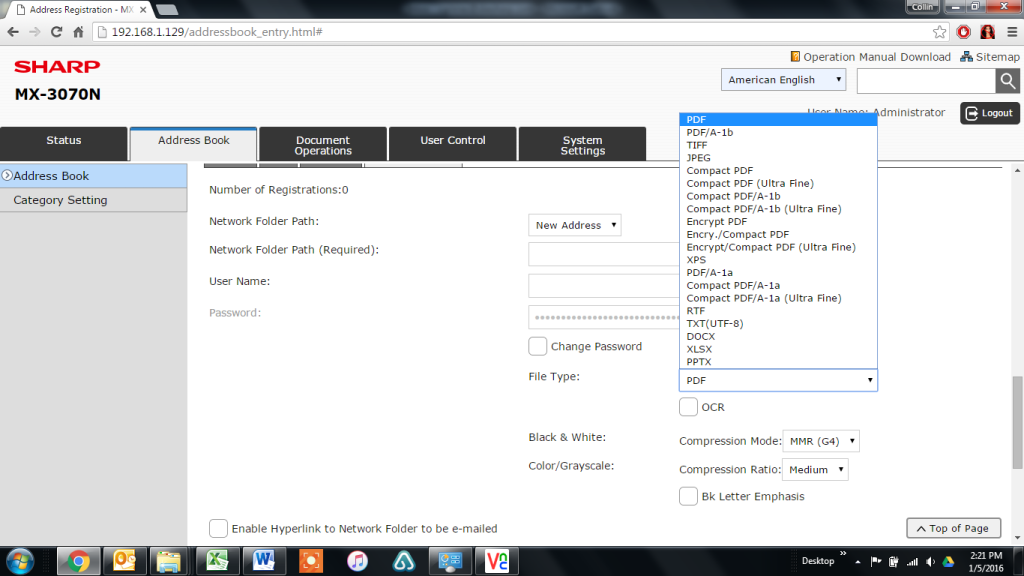Screen dimensions: 1024x576
Task: Expand the Compression Mode MMR (G4) dropdown
Action: coord(821,441)
